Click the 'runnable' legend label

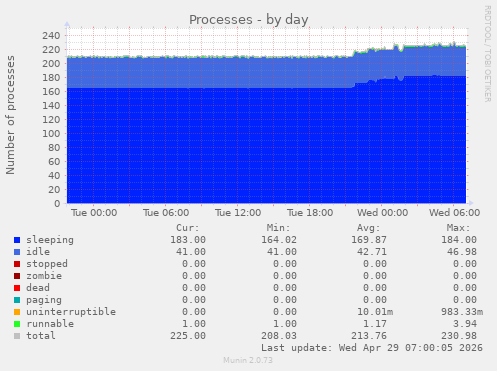coord(50,324)
